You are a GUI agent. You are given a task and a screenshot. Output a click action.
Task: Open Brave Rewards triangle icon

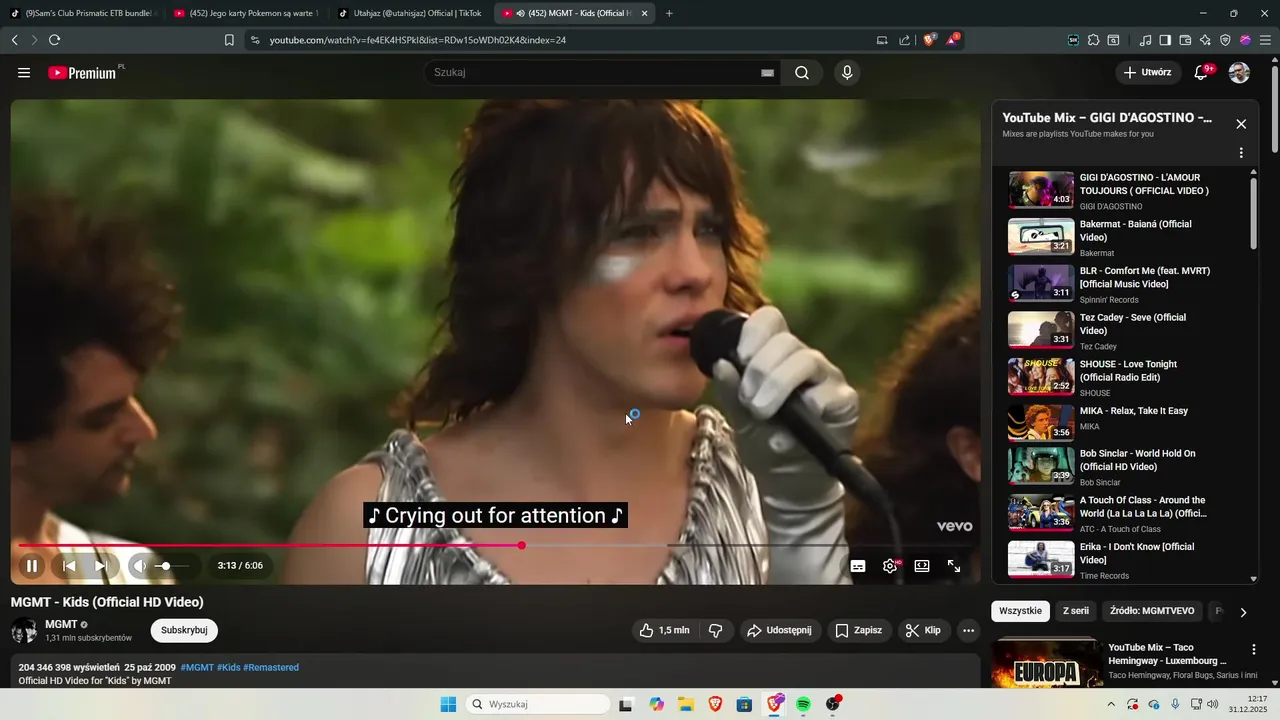click(953, 40)
